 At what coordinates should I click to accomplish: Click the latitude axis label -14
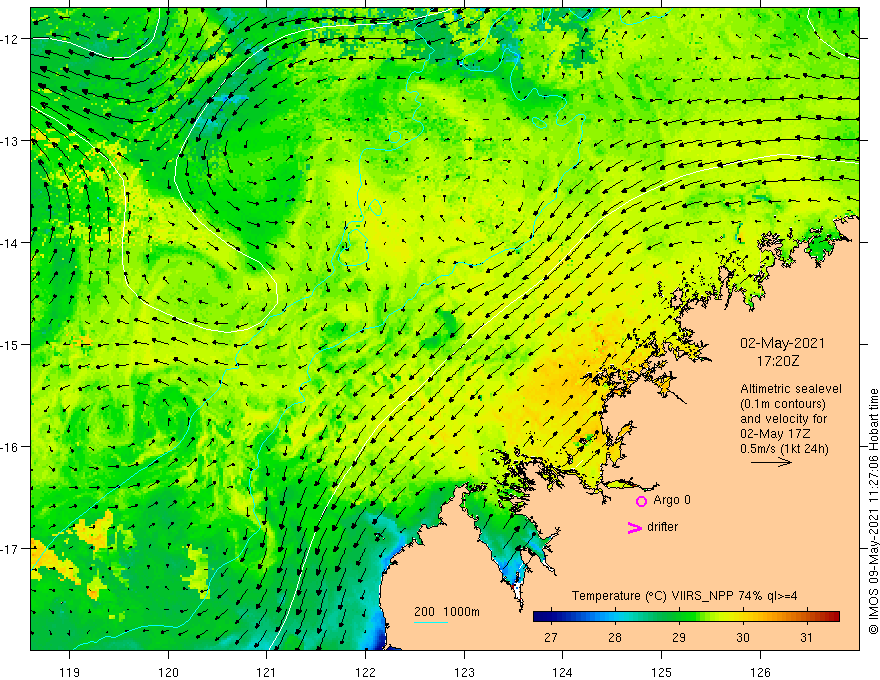click(x=11, y=243)
